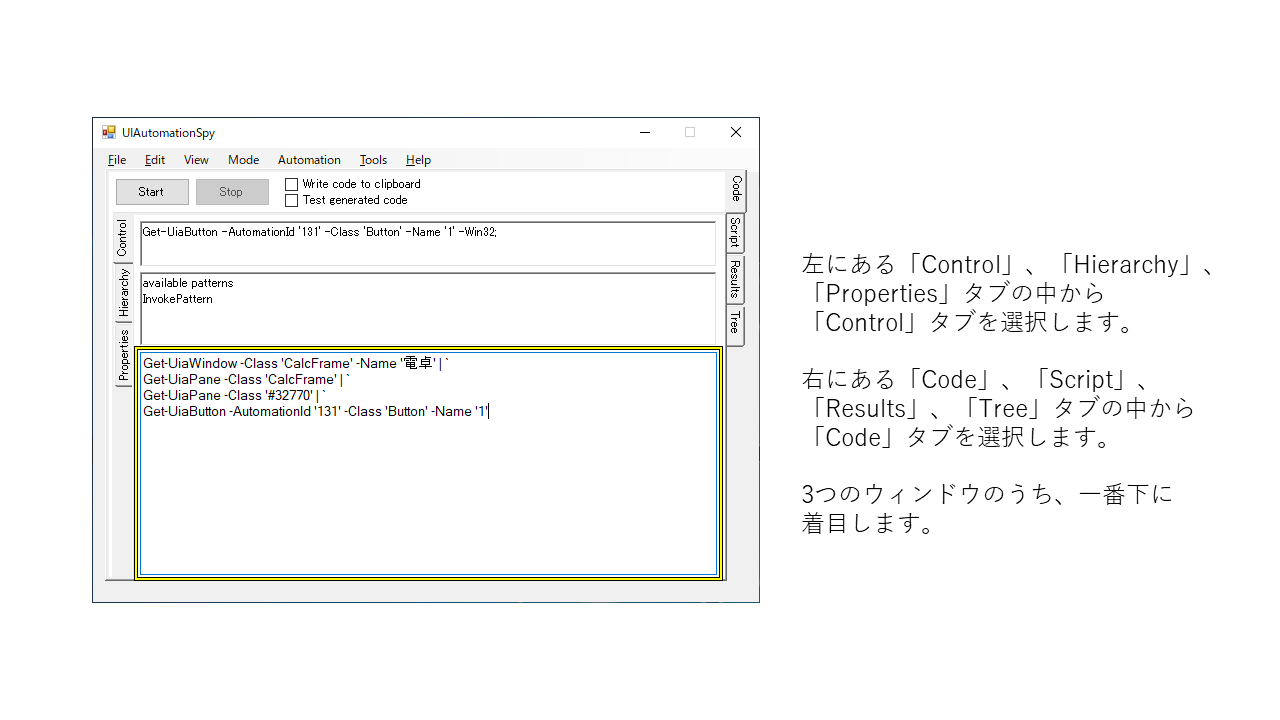Open the File menu
The height and width of the screenshot is (720, 1280).
point(117,160)
